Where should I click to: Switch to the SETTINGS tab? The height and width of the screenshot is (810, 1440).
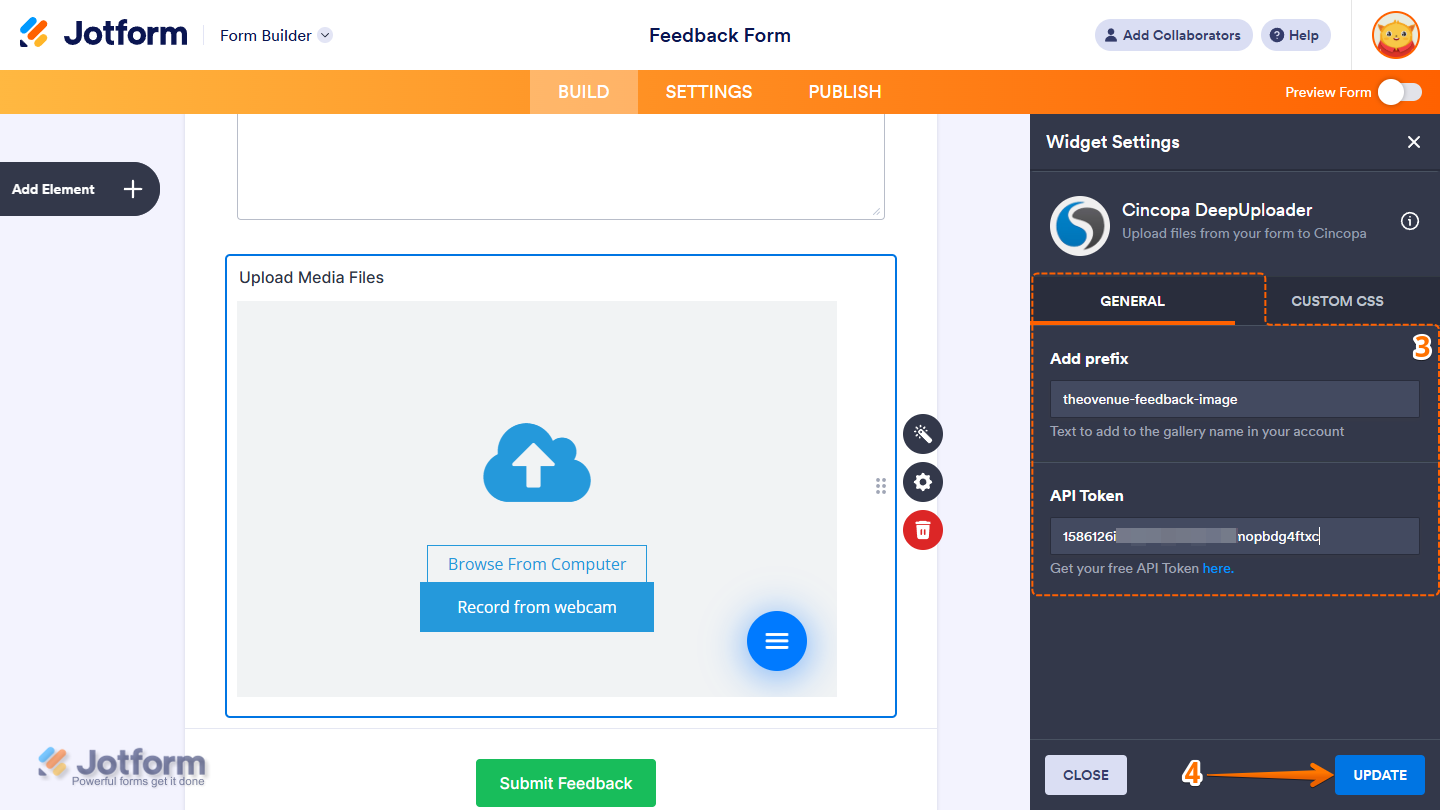coord(708,92)
